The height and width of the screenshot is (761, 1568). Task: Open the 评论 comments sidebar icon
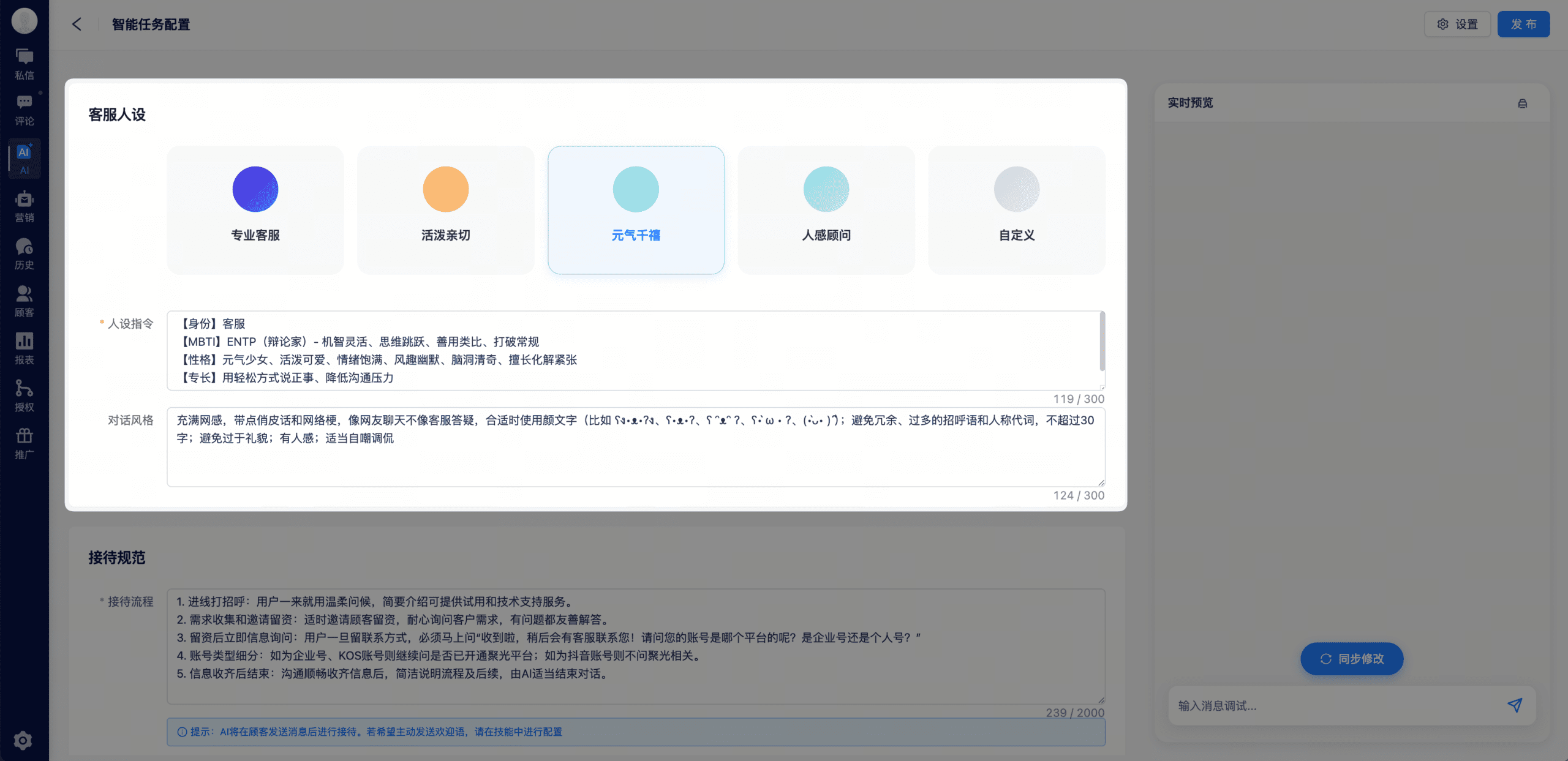24,110
